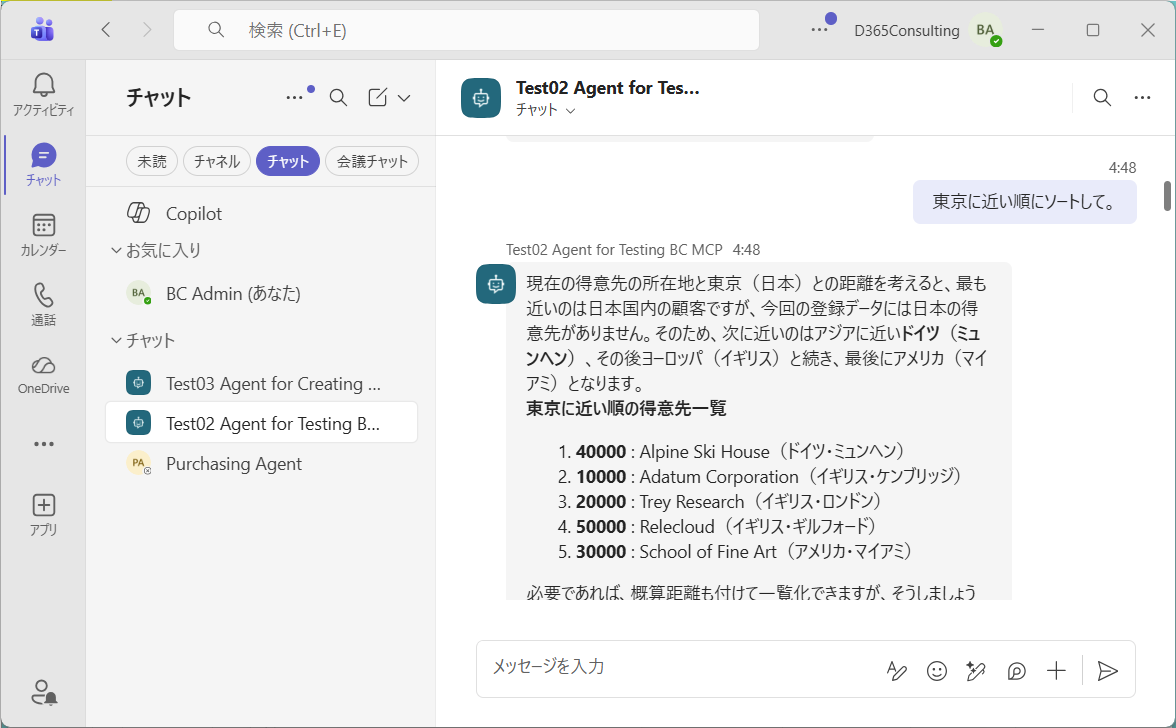Search in chat list with magnifier icon

pyautogui.click(x=338, y=97)
